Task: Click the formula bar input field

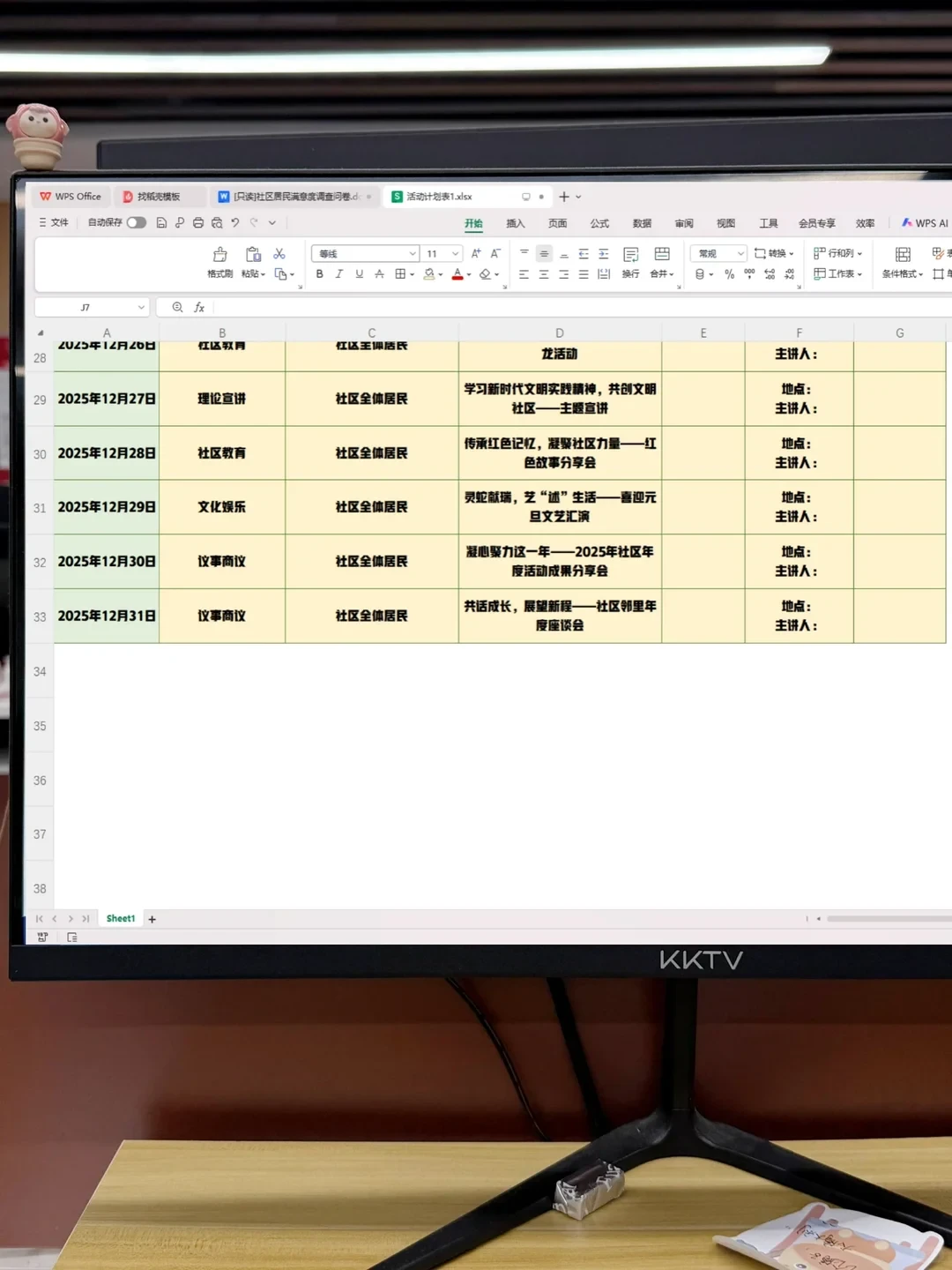Action: [x=582, y=307]
